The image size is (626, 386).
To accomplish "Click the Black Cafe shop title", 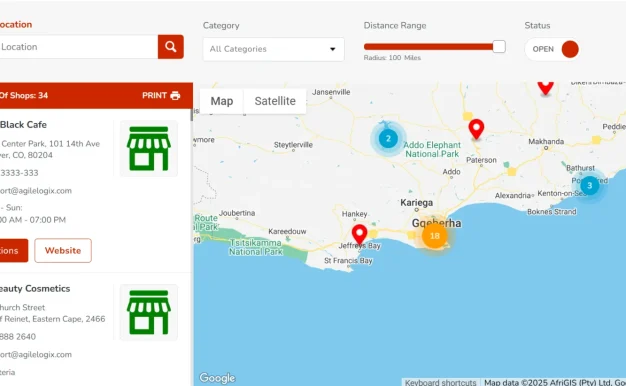I will tap(23, 125).
